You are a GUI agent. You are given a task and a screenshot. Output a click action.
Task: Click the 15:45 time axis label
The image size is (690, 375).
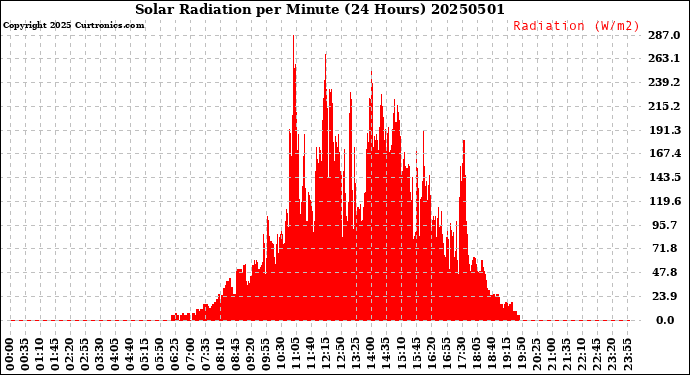tap(416, 355)
